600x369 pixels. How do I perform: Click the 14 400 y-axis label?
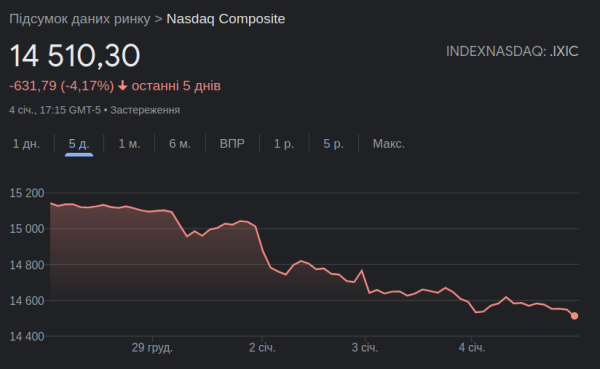click(27, 336)
